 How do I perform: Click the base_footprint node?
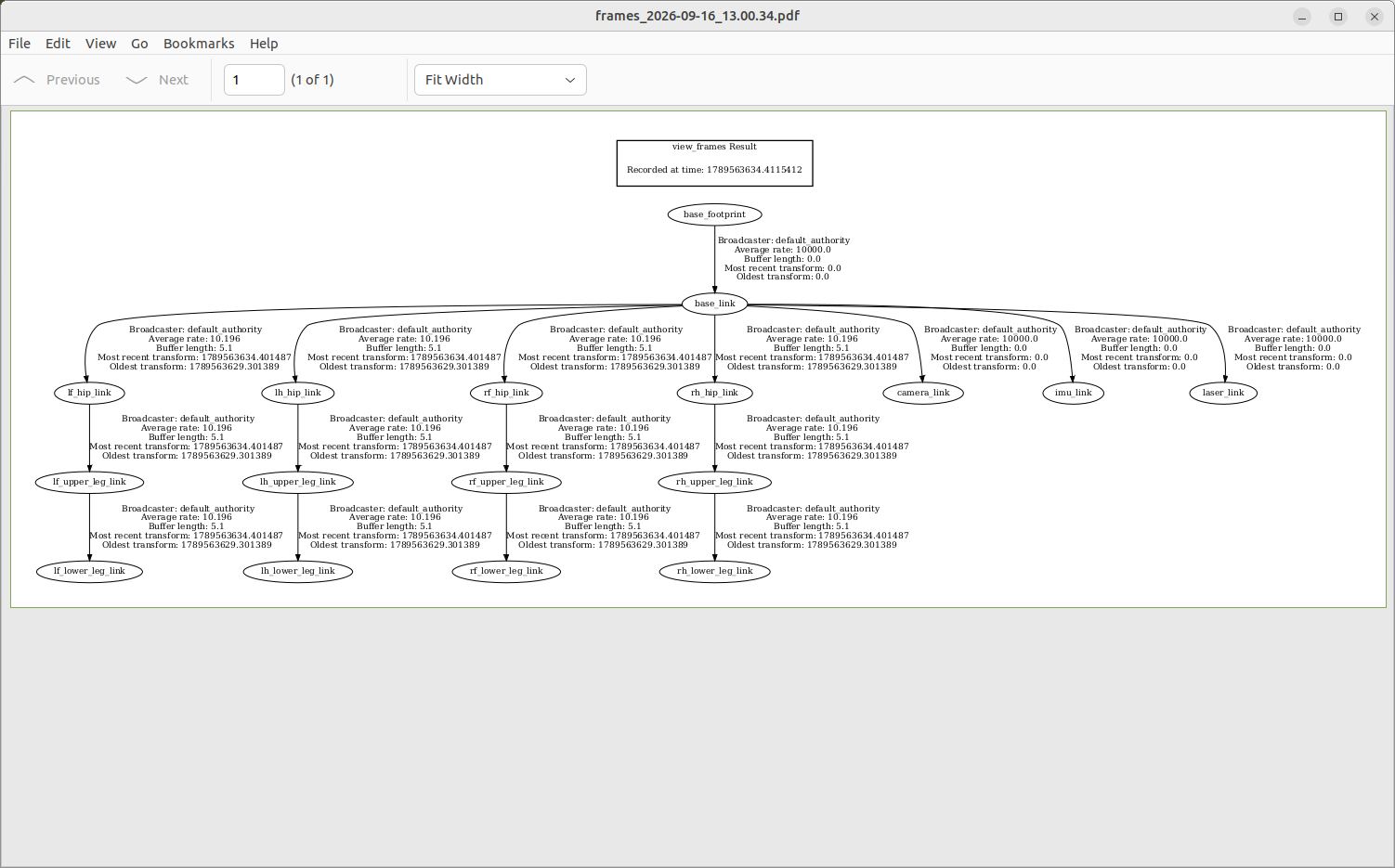(715, 214)
